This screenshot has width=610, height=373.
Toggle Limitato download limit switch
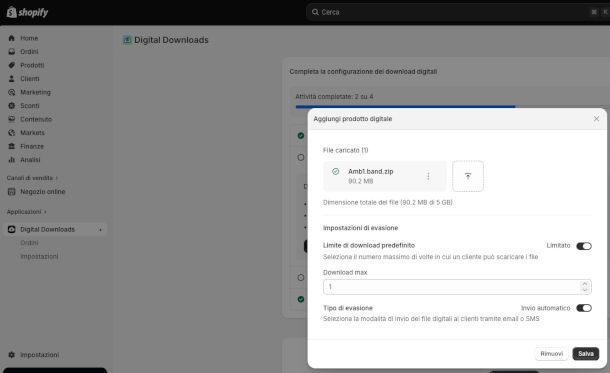click(584, 246)
